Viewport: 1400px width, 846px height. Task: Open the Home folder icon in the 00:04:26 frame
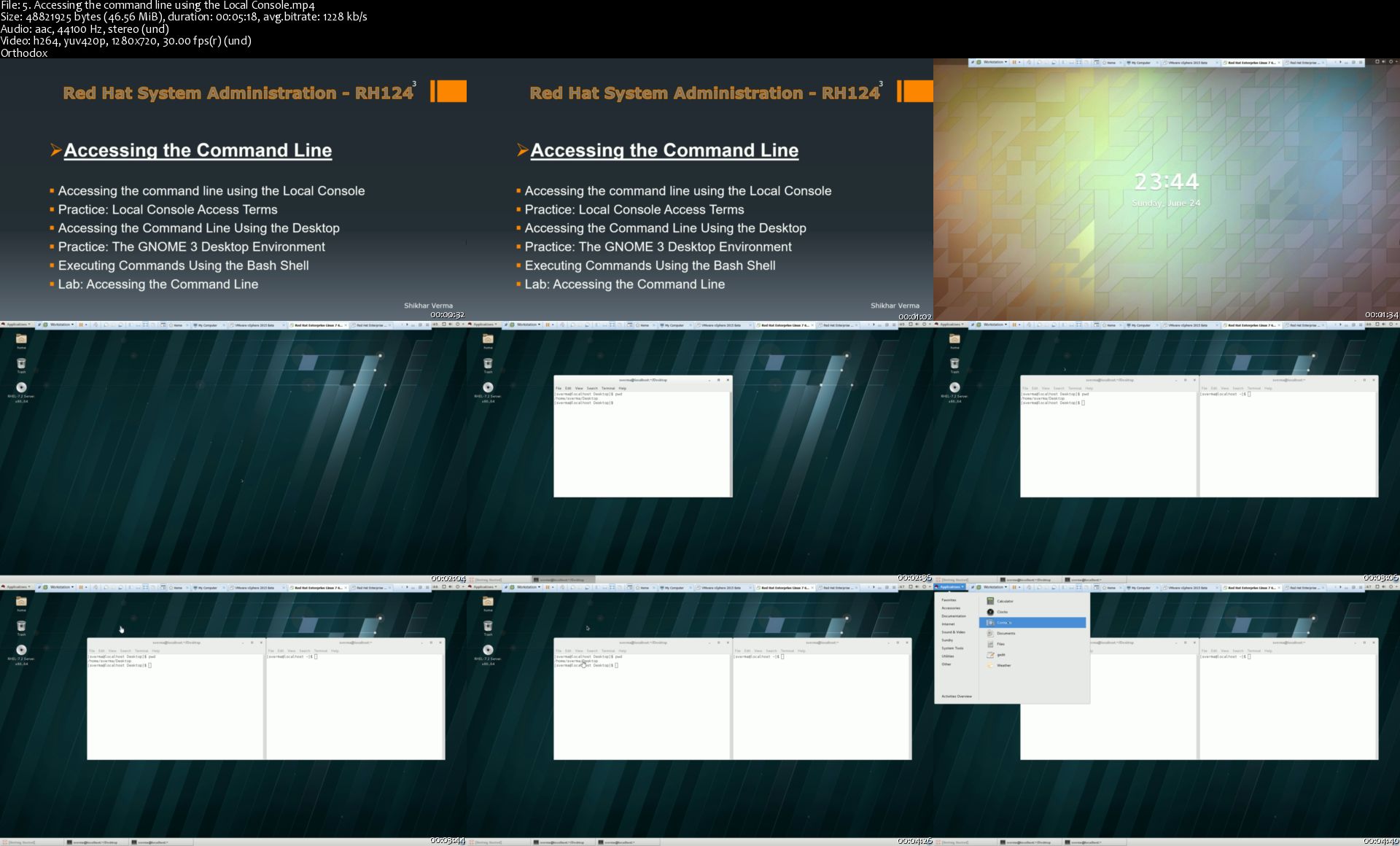(488, 603)
